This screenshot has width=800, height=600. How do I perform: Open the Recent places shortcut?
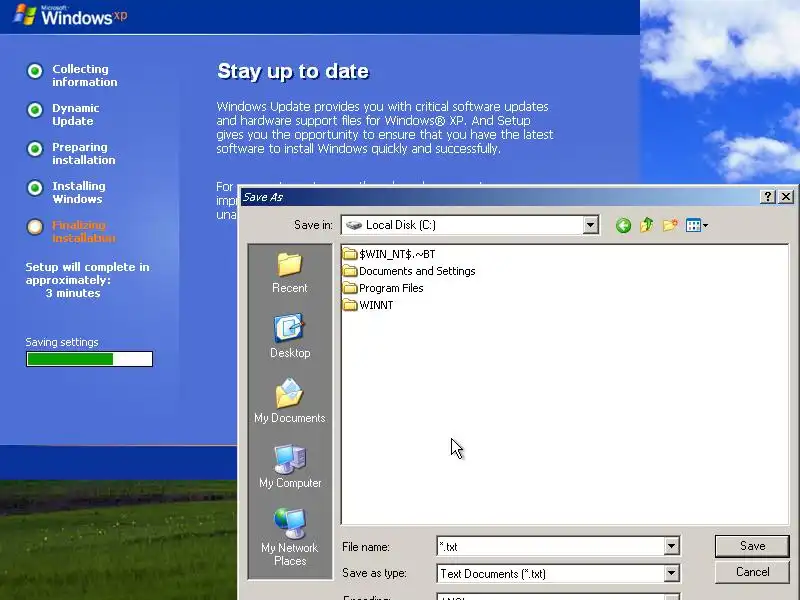pyautogui.click(x=290, y=273)
